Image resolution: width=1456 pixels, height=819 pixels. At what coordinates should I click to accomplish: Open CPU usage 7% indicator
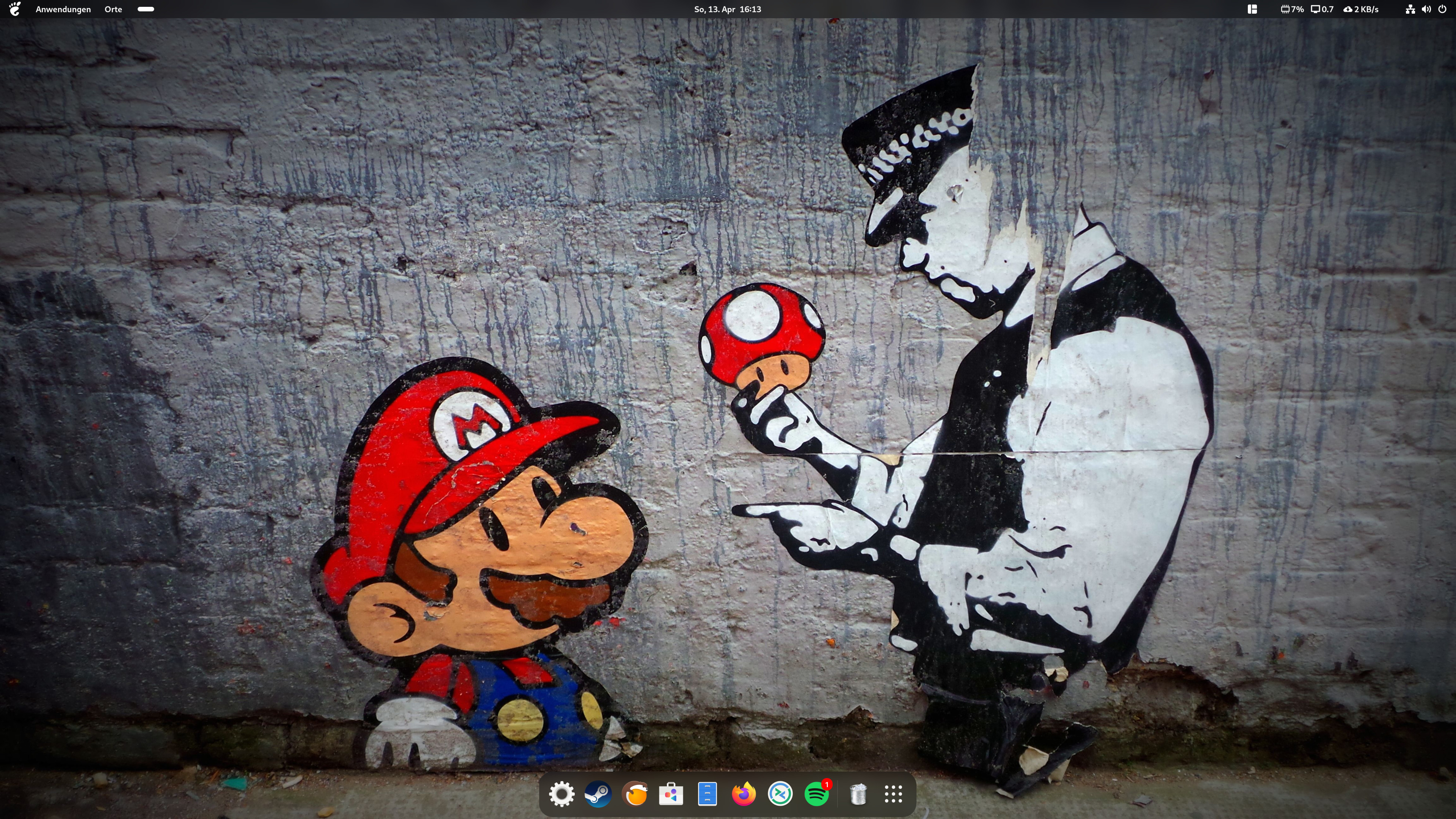point(1292,9)
